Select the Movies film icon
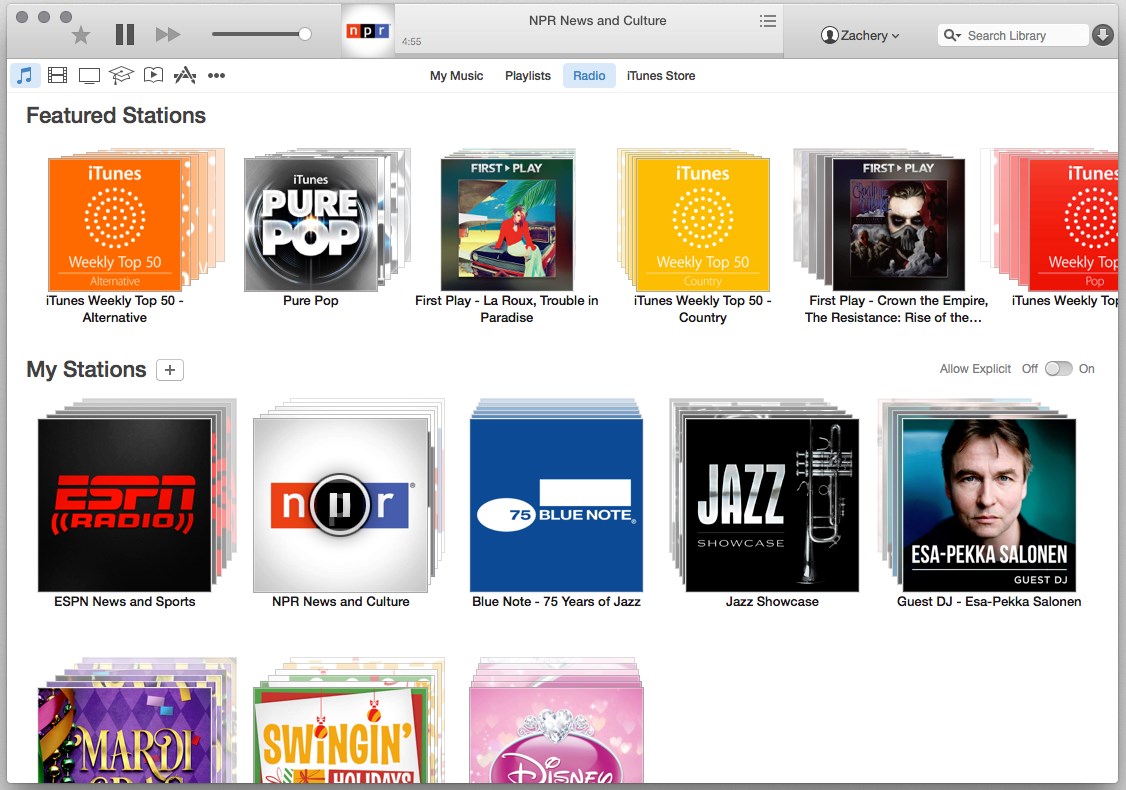Screen dimensions: 1126x790 [x=57, y=75]
